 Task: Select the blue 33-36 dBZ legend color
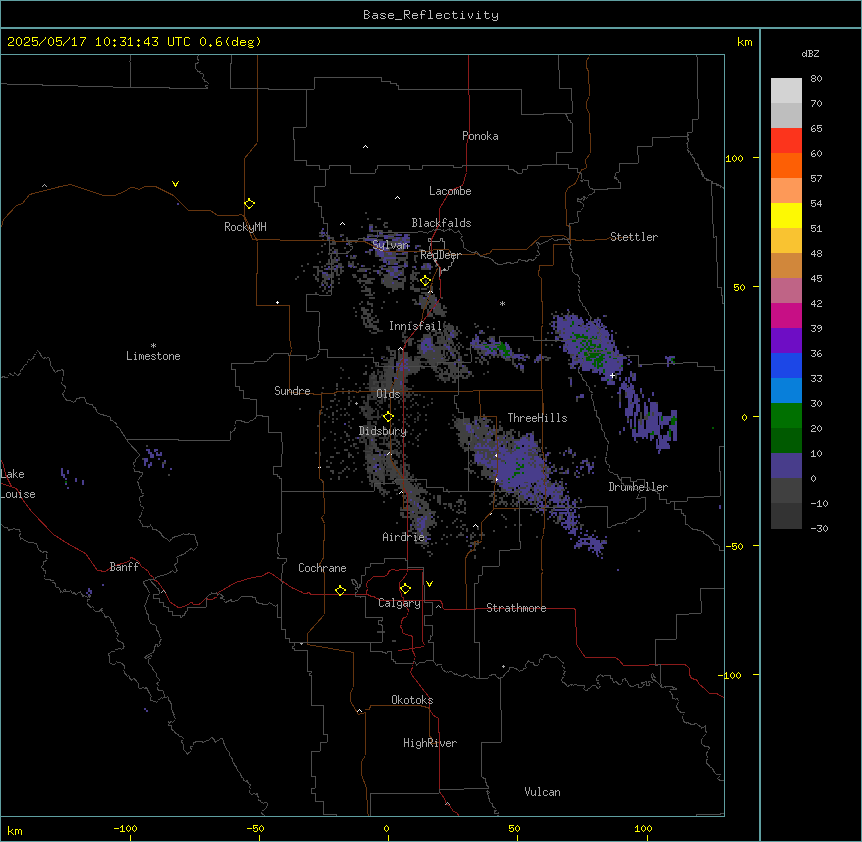(x=786, y=366)
